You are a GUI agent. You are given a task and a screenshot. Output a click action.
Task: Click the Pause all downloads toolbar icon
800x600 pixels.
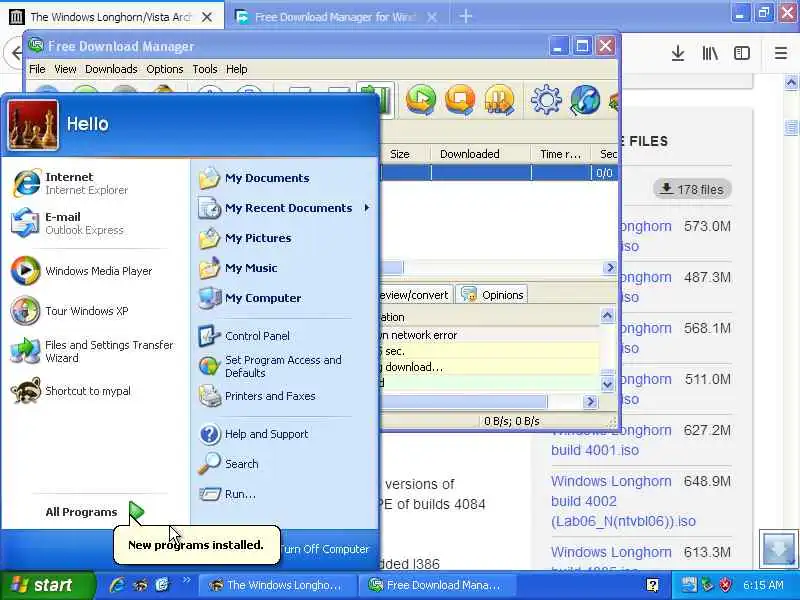tap(499, 99)
